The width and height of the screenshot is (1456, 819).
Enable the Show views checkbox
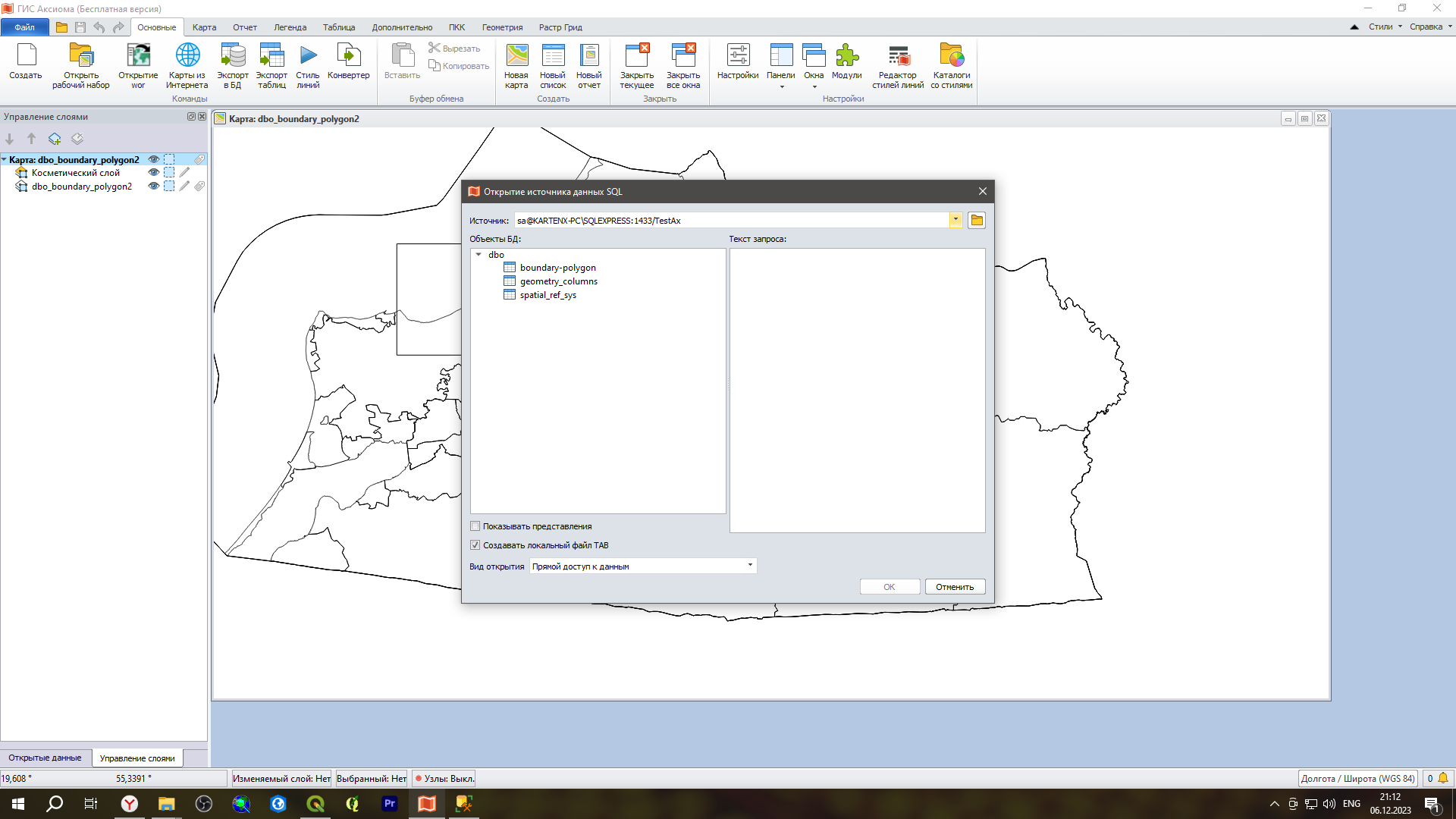(x=475, y=526)
